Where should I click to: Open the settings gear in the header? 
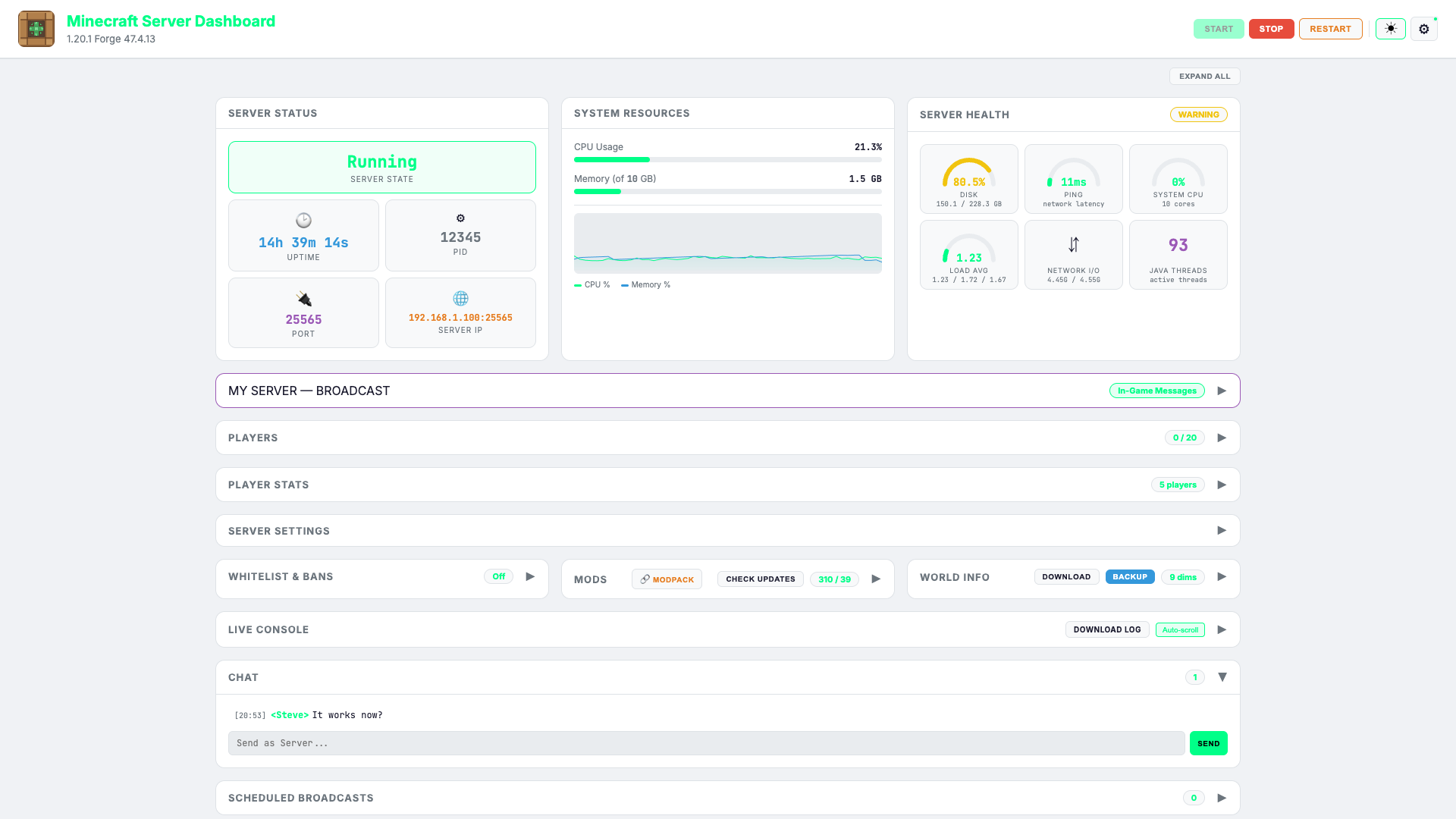pyautogui.click(x=1424, y=29)
